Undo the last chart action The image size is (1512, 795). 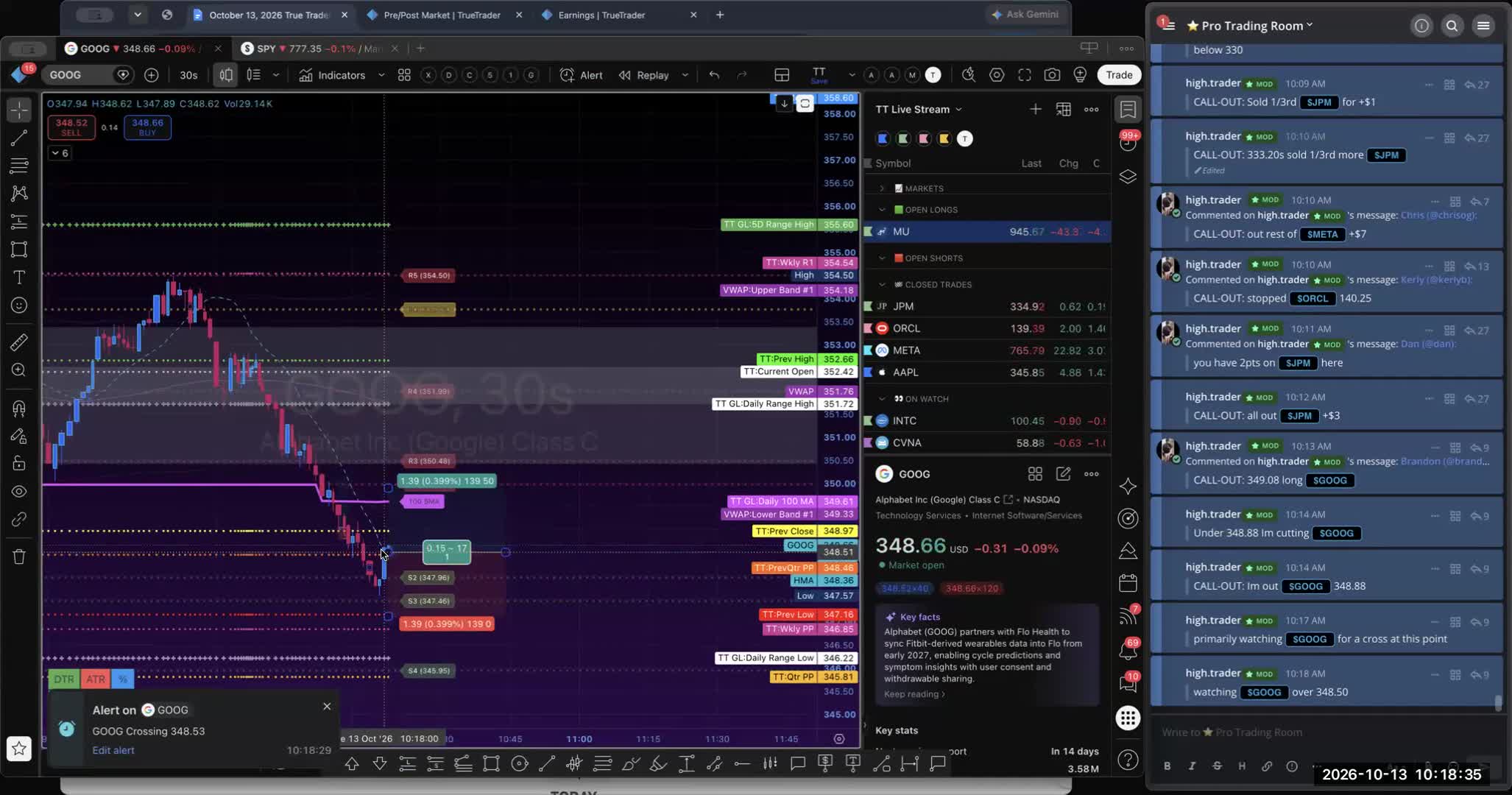pos(714,75)
